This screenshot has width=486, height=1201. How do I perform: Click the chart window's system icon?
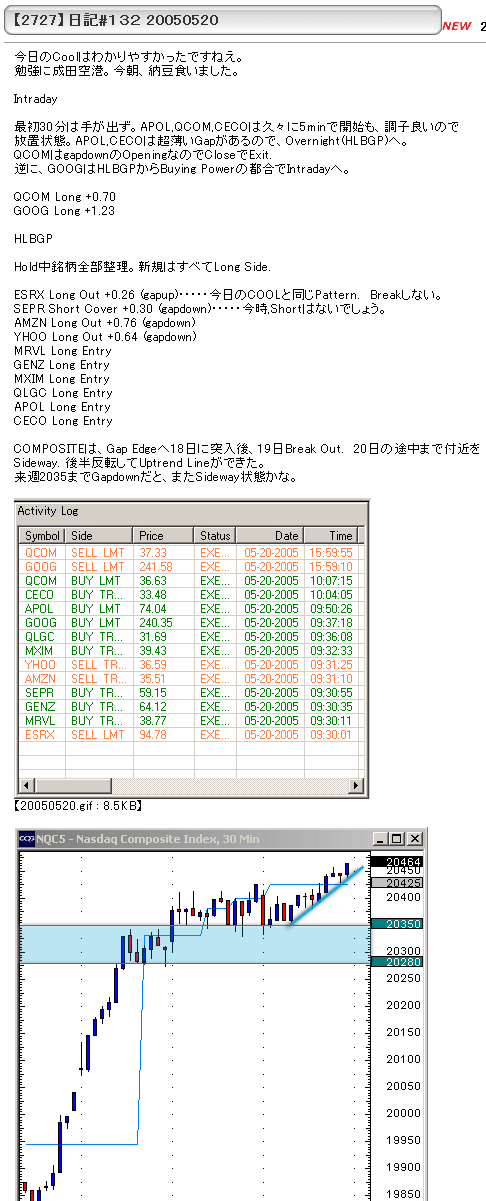27,839
